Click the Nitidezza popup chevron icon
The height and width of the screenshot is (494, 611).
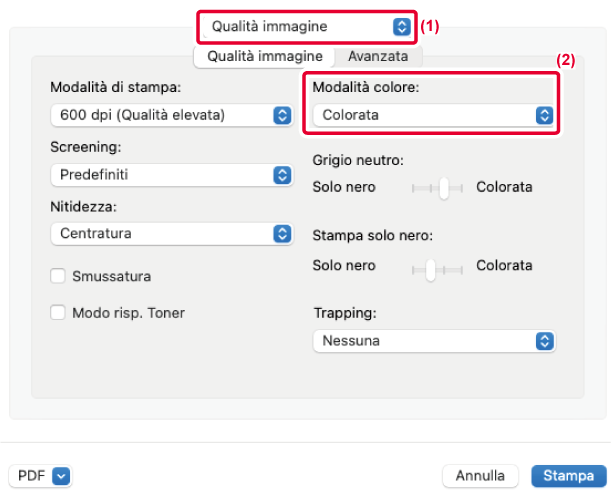(x=281, y=234)
